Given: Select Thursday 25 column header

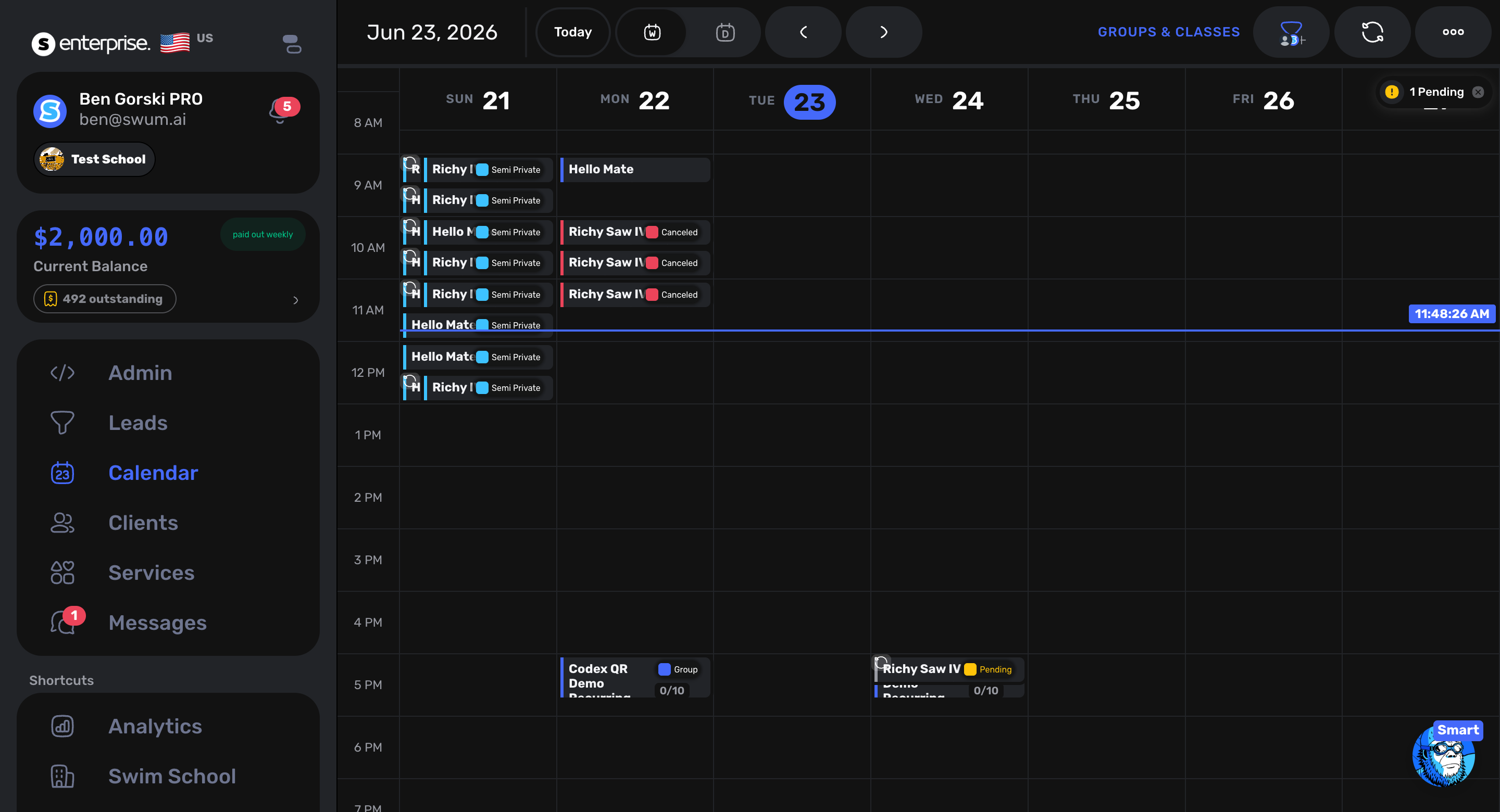Looking at the screenshot, I should tap(1106, 100).
